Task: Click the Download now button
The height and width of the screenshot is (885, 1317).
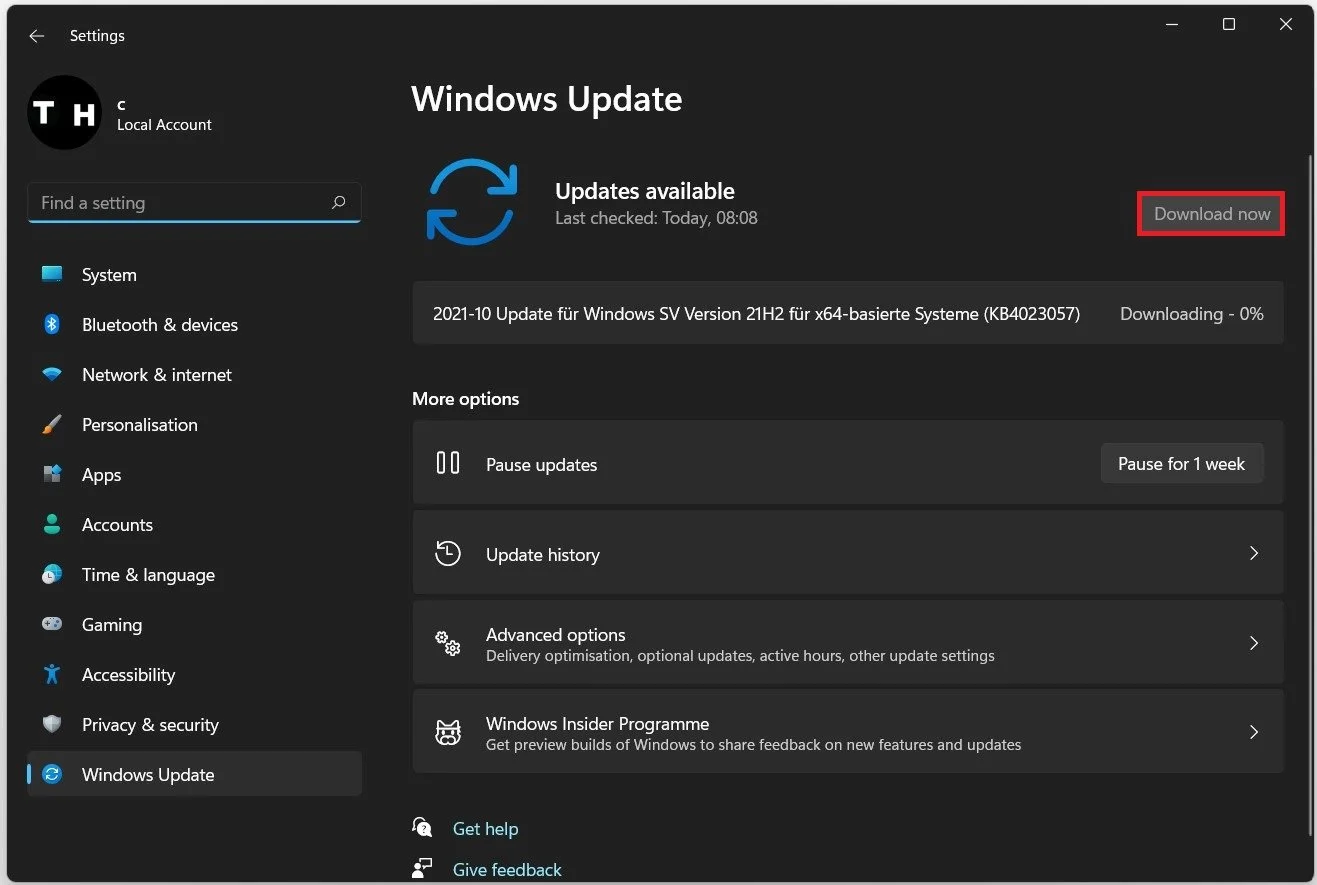Action: tap(1211, 214)
